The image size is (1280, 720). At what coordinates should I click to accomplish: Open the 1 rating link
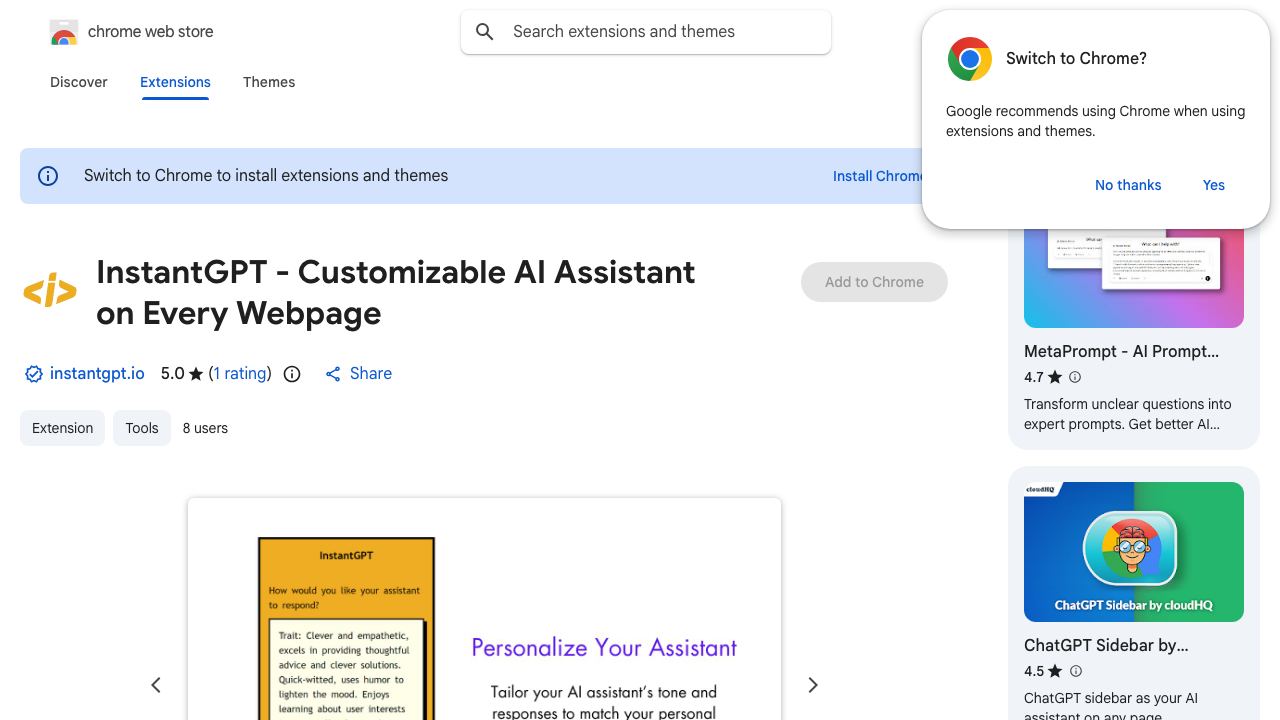240,374
